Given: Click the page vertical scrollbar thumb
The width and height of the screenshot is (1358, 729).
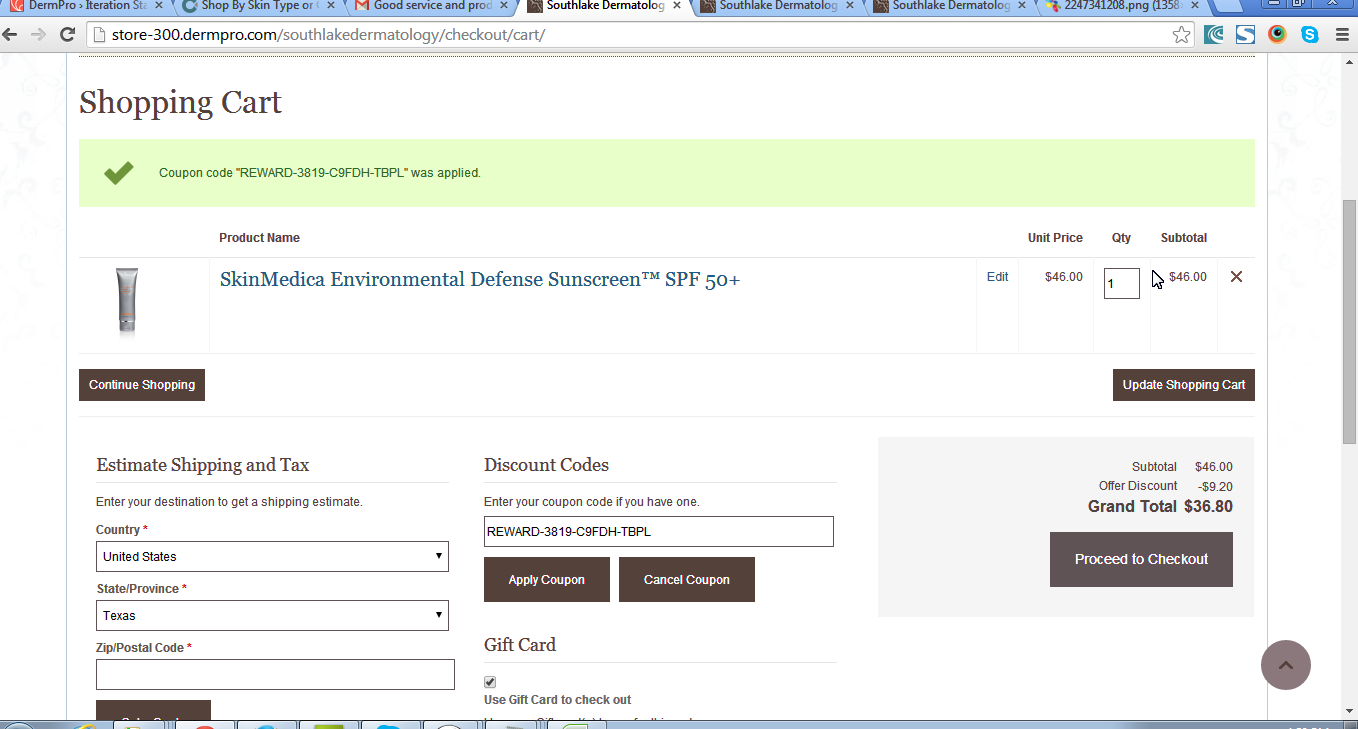Looking at the screenshot, I should [1349, 320].
